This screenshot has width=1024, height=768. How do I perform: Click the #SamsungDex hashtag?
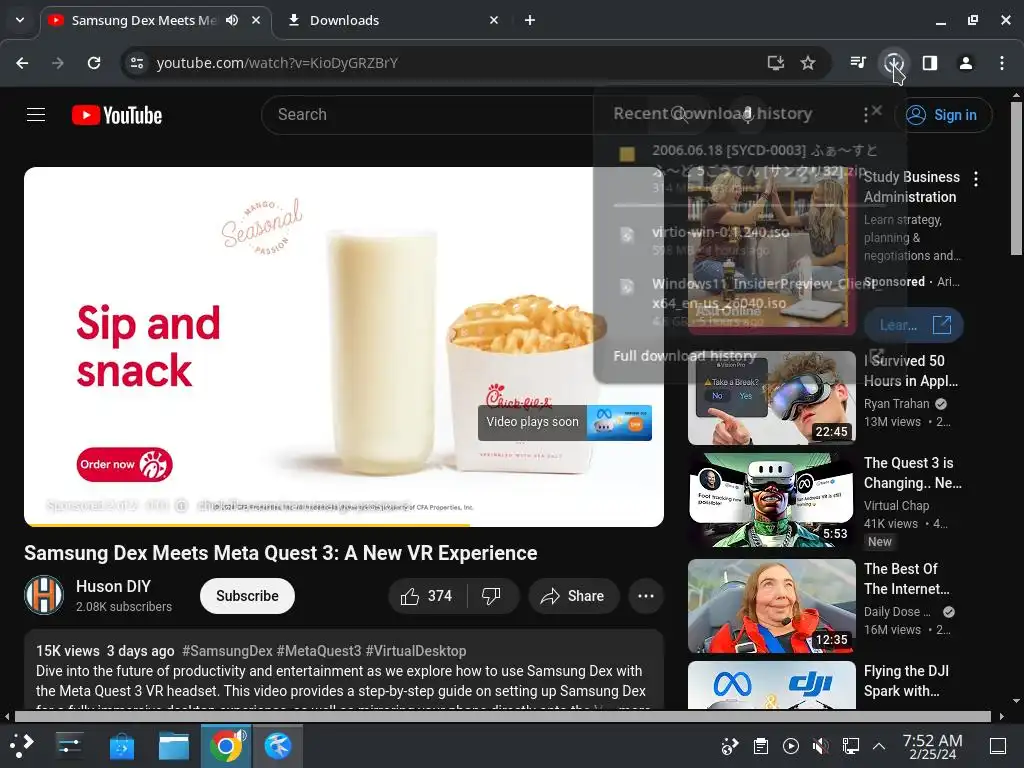point(227,651)
